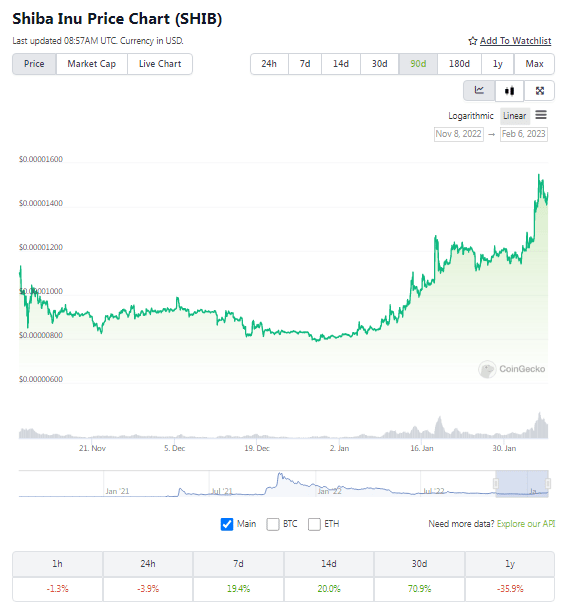Open Explore our API link

[526, 524]
